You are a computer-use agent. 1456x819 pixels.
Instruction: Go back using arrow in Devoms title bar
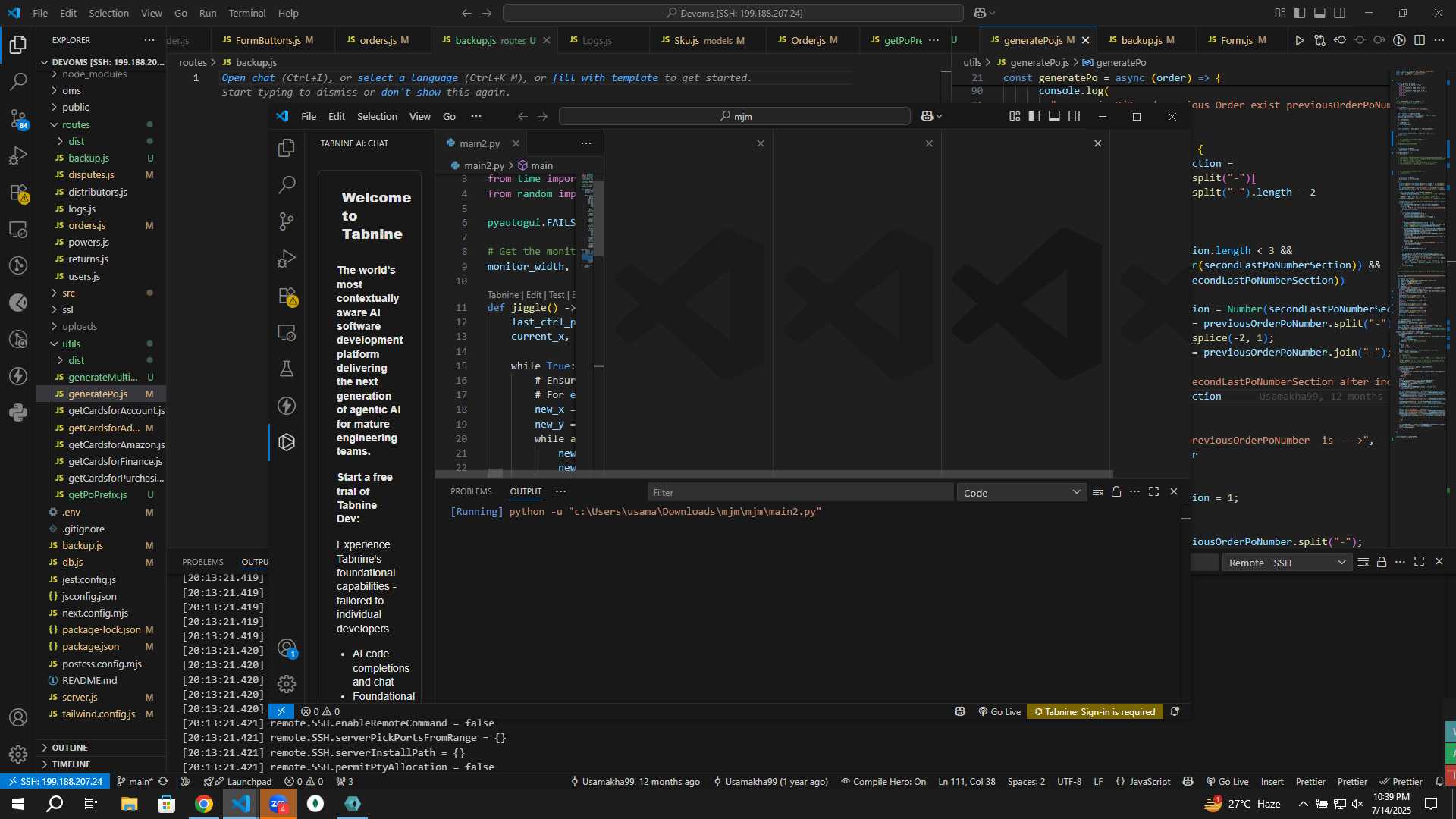(466, 13)
